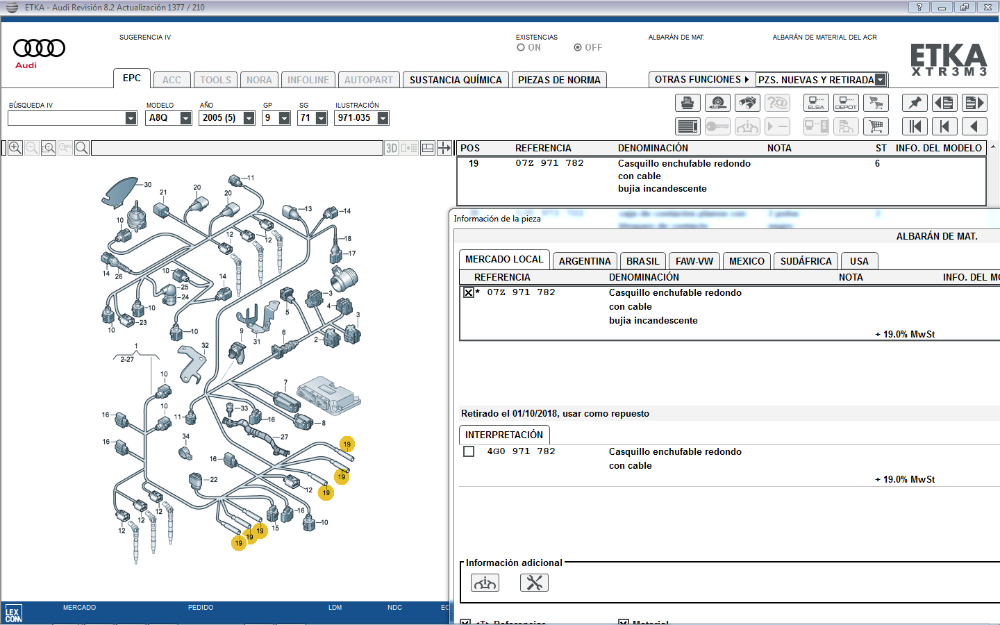Switch to the ARGENTINA tab
Viewport: 1000px width, 625px height.
pyautogui.click(x=585, y=261)
